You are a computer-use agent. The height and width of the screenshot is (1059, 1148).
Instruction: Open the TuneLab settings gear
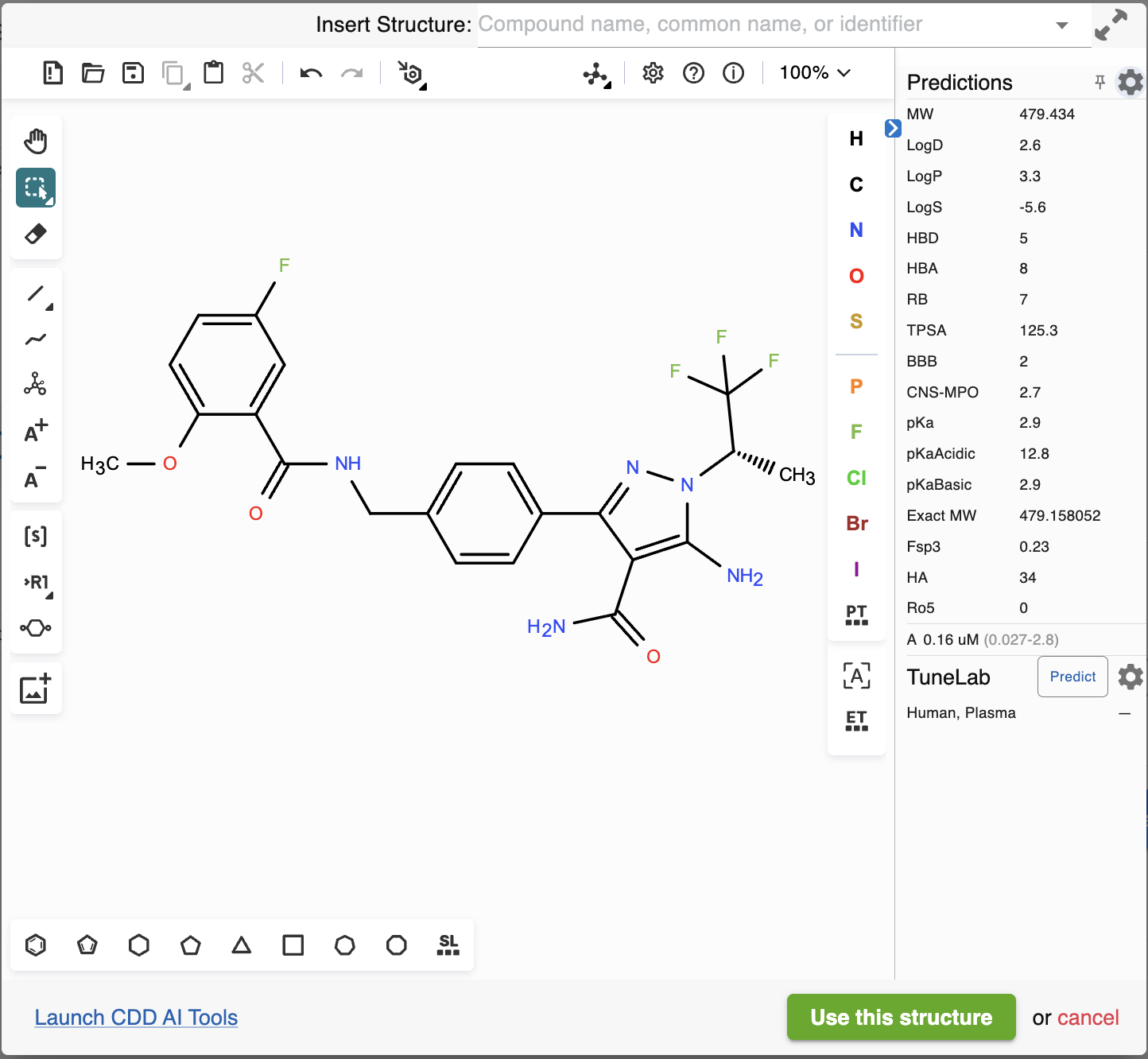1131,677
